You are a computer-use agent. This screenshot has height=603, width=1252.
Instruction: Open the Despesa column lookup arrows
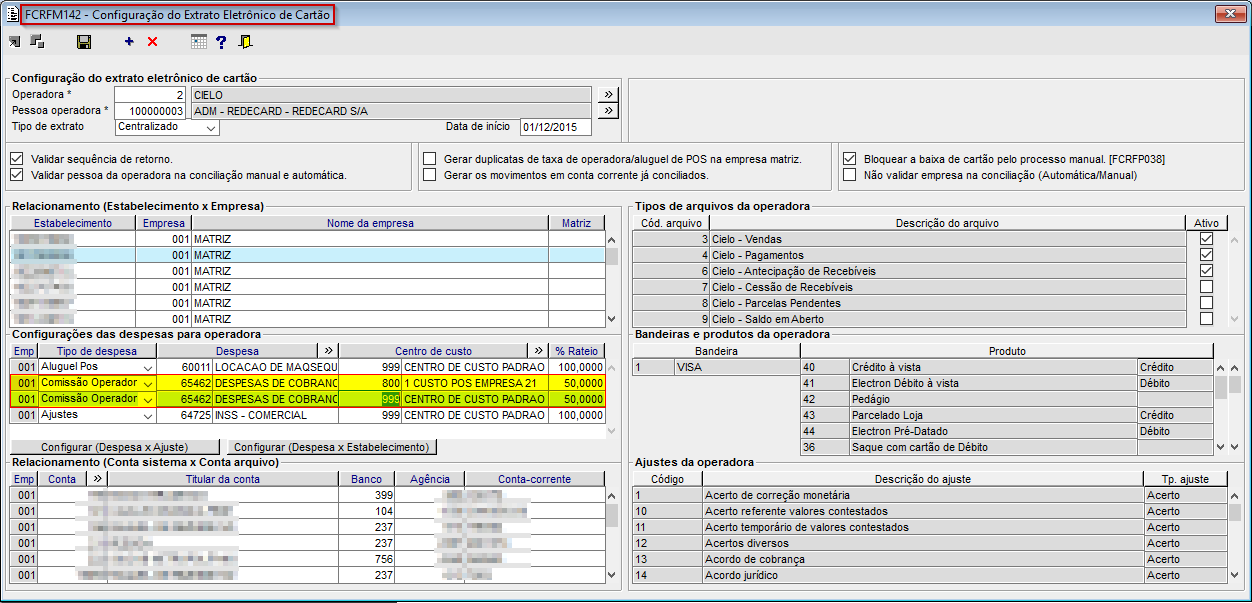(328, 351)
